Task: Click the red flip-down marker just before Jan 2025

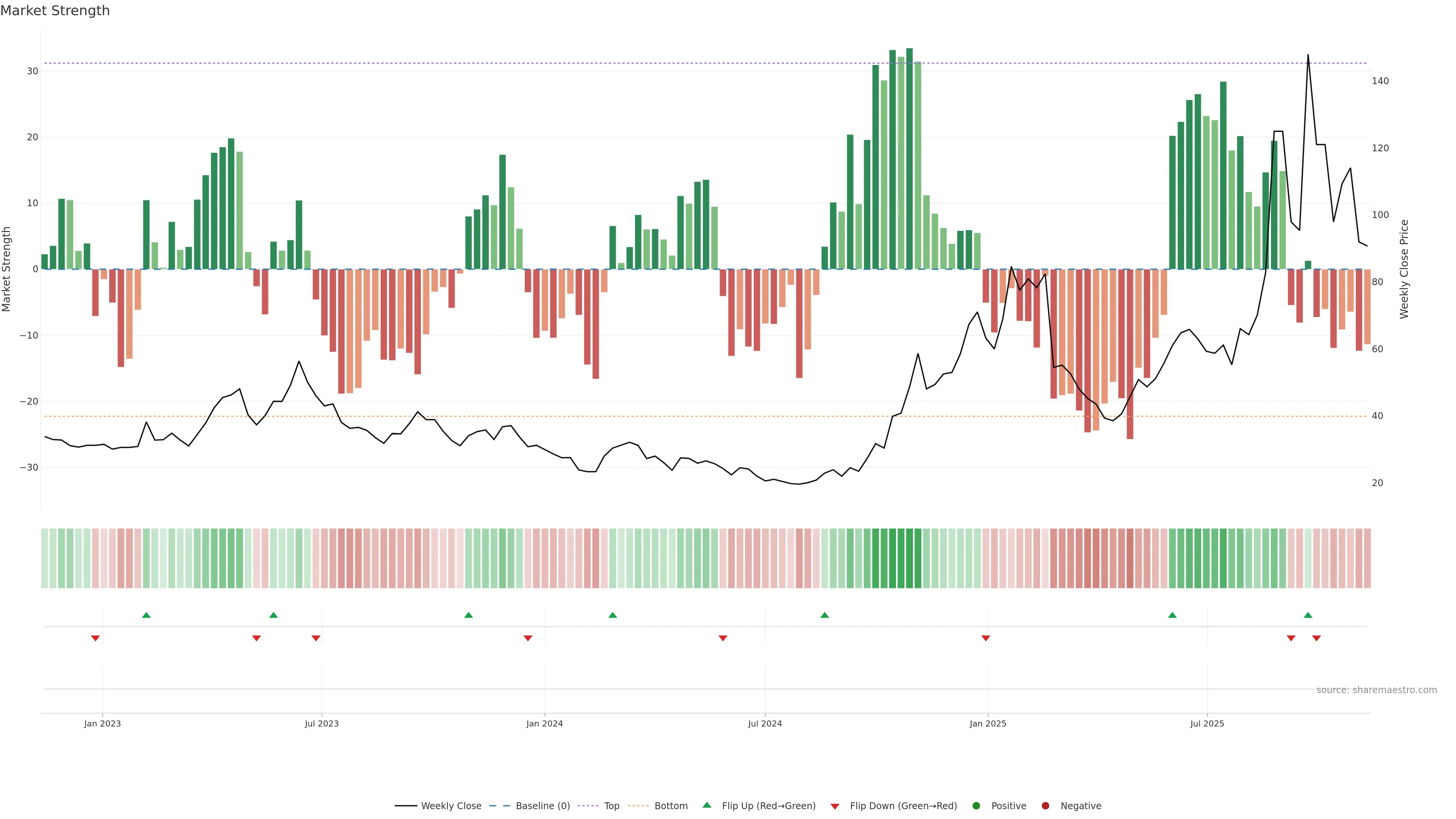Action: pyautogui.click(x=986, y=638)
